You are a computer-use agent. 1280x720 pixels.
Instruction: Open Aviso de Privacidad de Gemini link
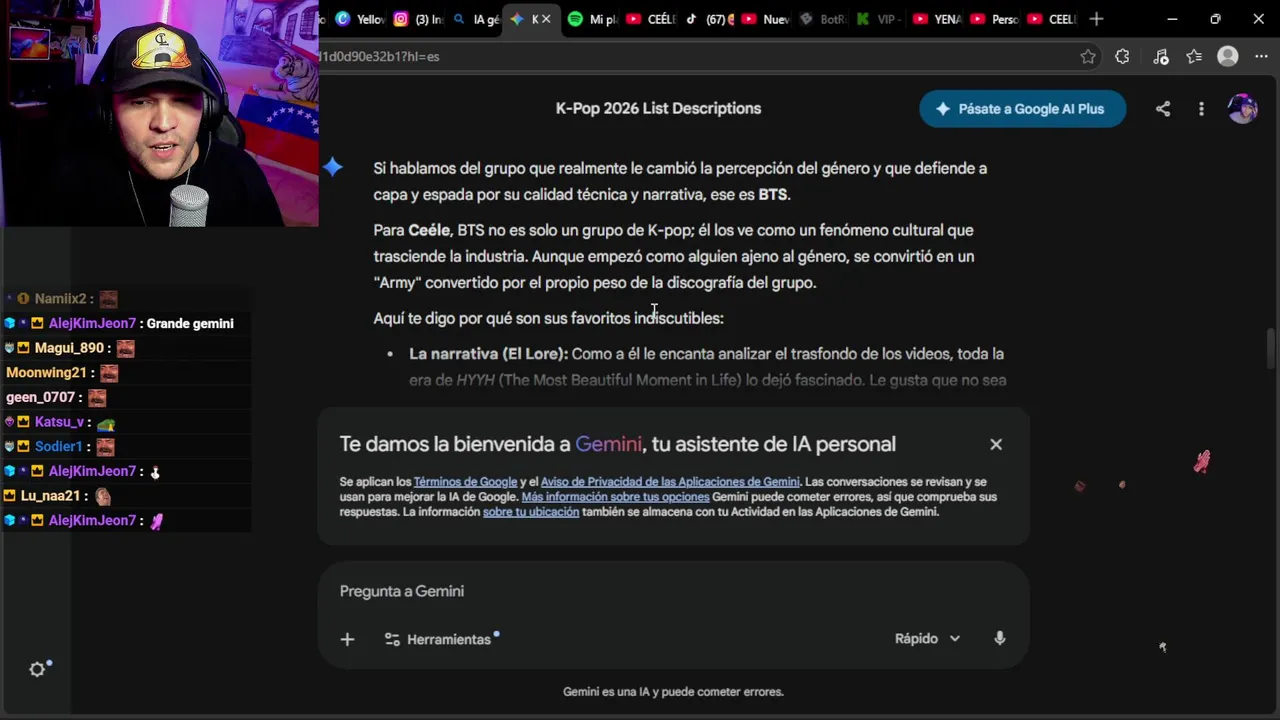(670, 482)
